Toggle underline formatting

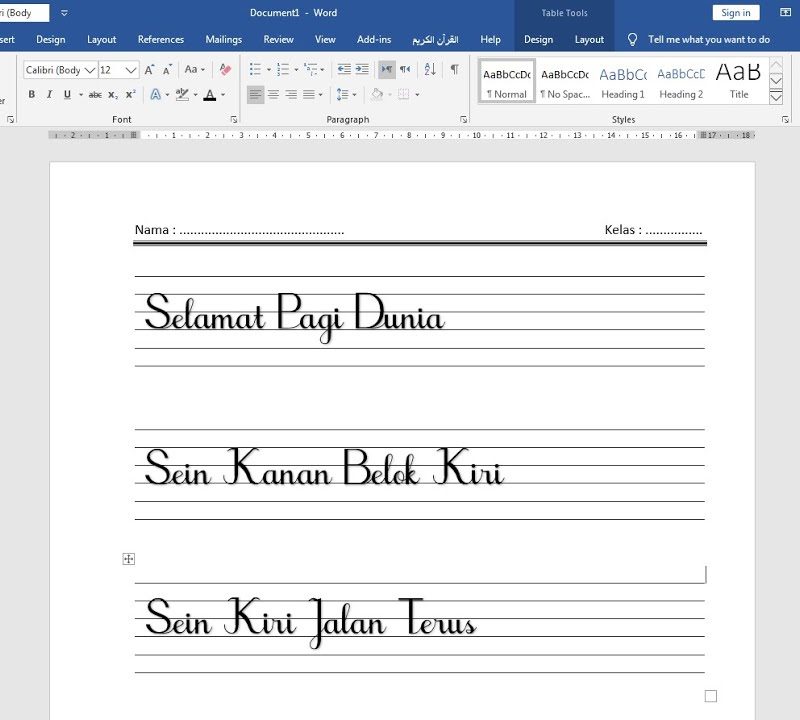pyautogui.click(x=67, y=94)
